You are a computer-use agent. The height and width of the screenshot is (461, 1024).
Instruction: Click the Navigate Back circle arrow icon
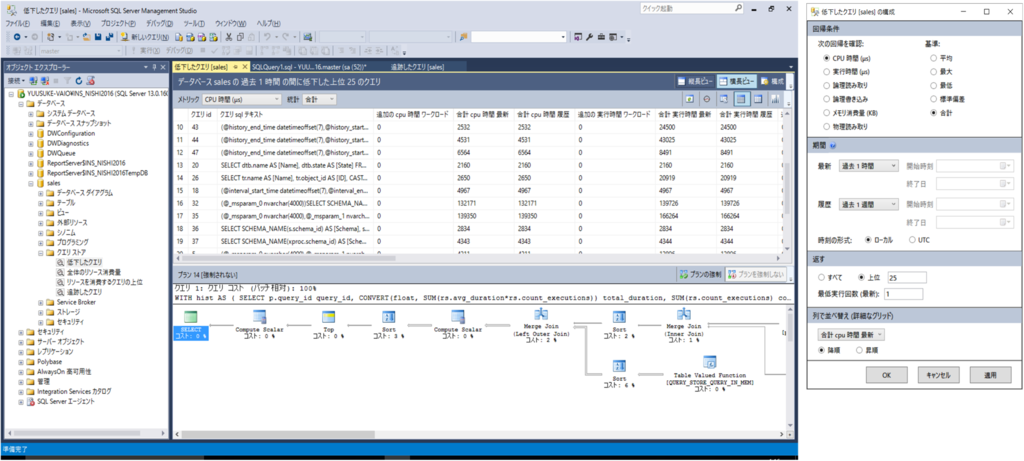pyautogui.click(x=16, y=37)
